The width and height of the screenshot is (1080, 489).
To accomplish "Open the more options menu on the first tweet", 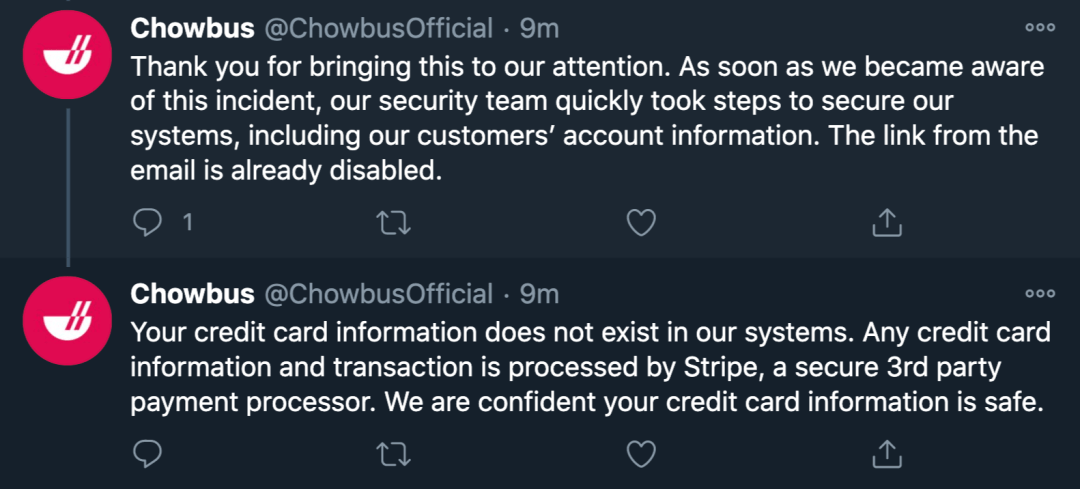I will pos(1041,28).
